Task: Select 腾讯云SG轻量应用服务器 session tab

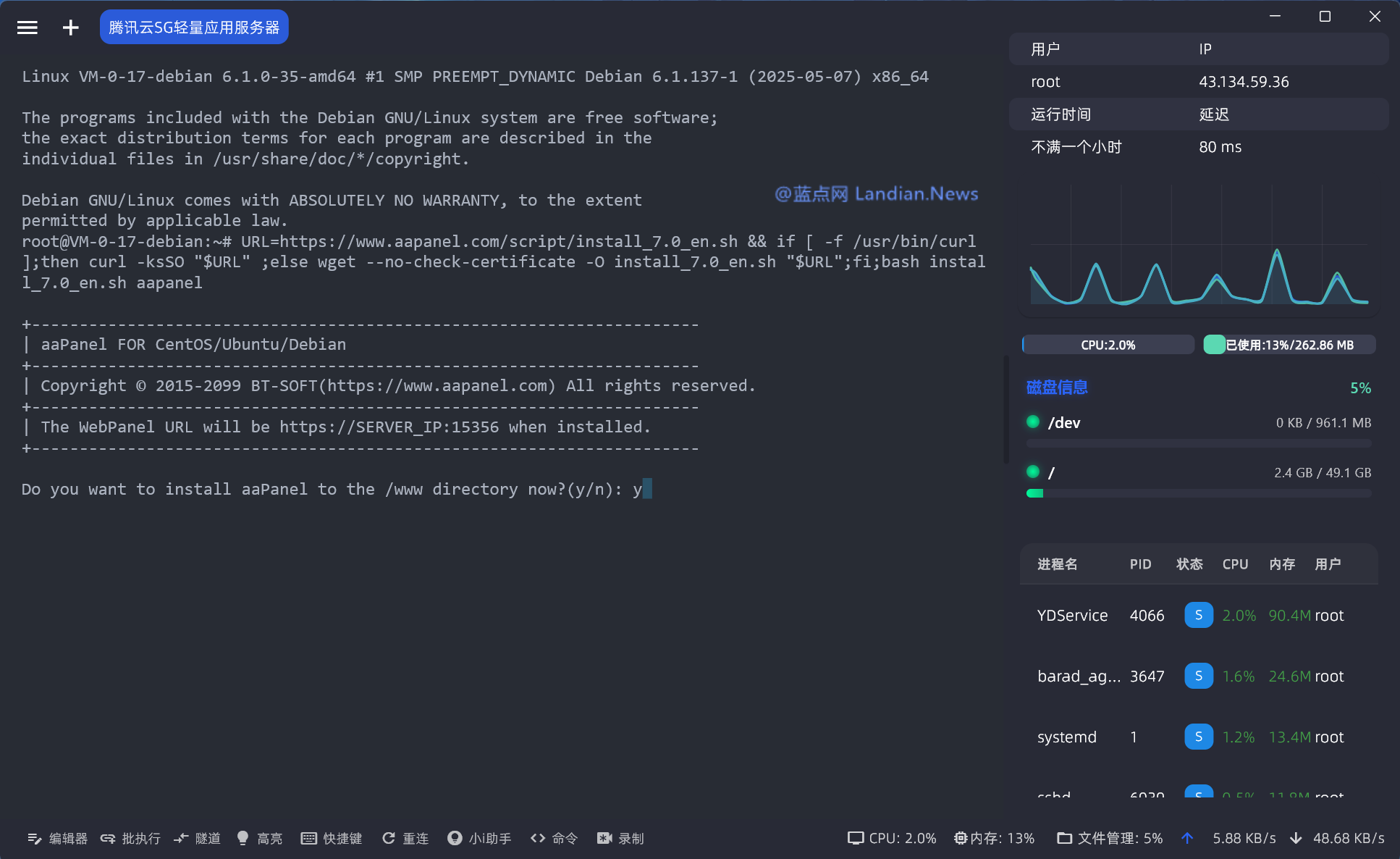Action: [194, 28]
